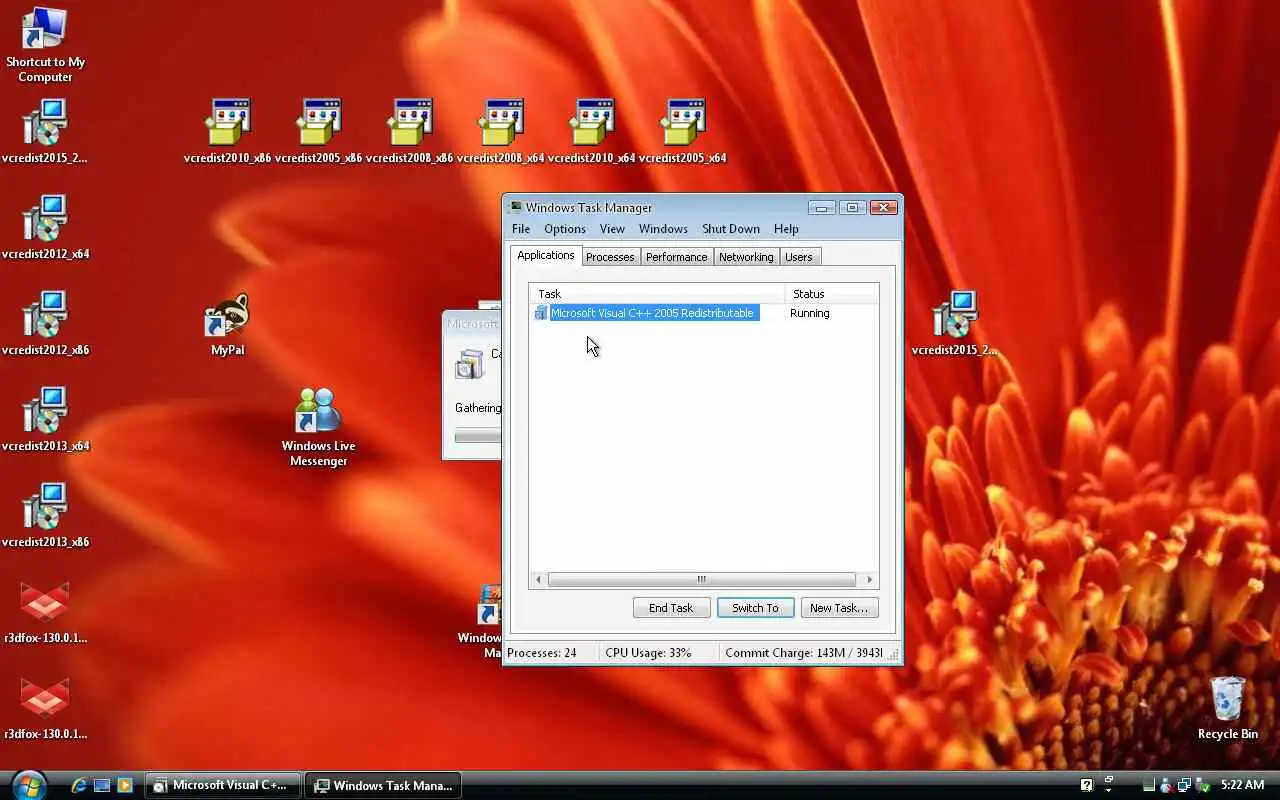Image resolution: width=1280 pixels, height=800 pixels.
Task: Switch to the Networking tab
Action: (x=746, y=257)
